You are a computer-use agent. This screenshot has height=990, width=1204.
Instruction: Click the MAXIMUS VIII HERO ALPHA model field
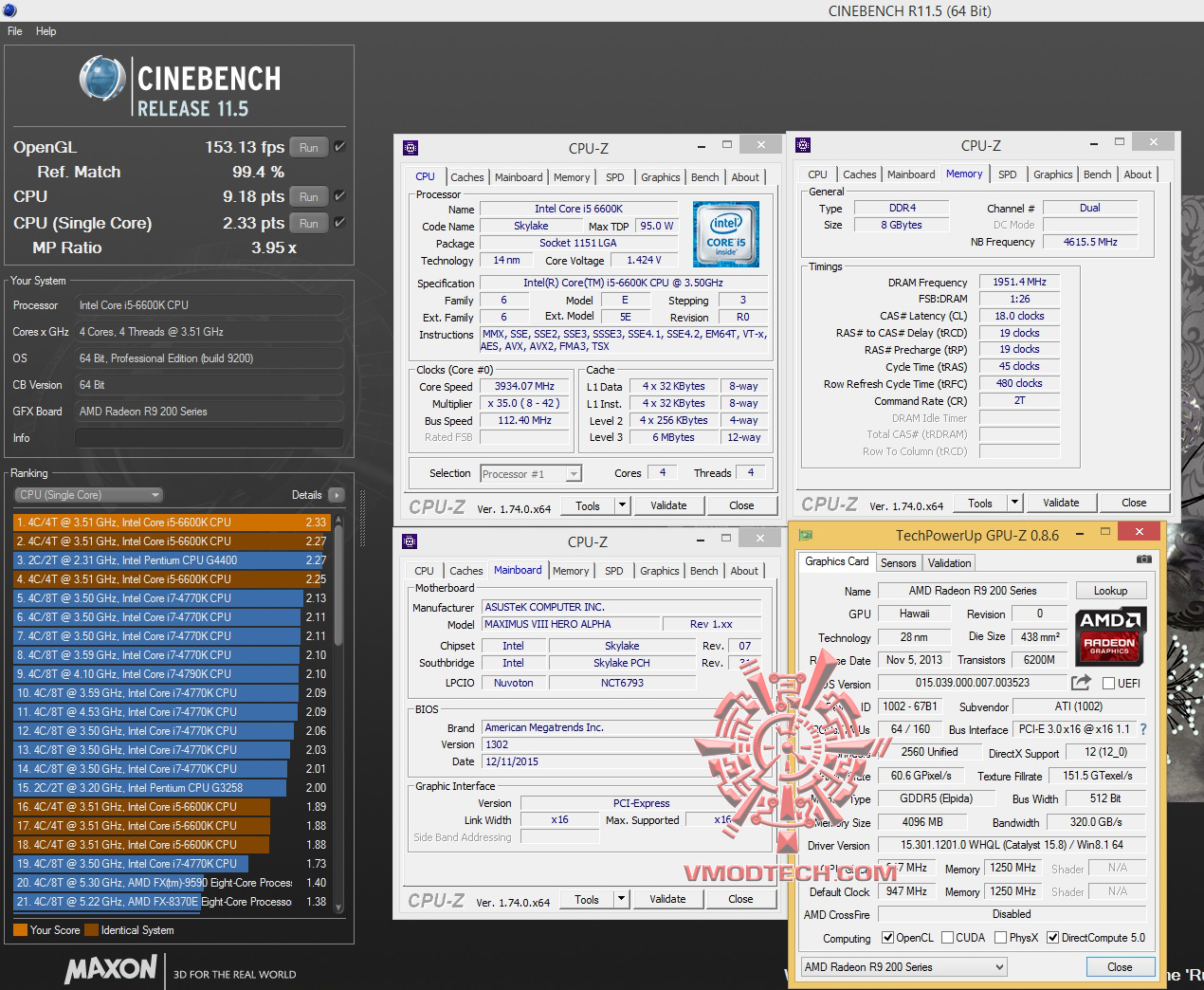(571, 624)
